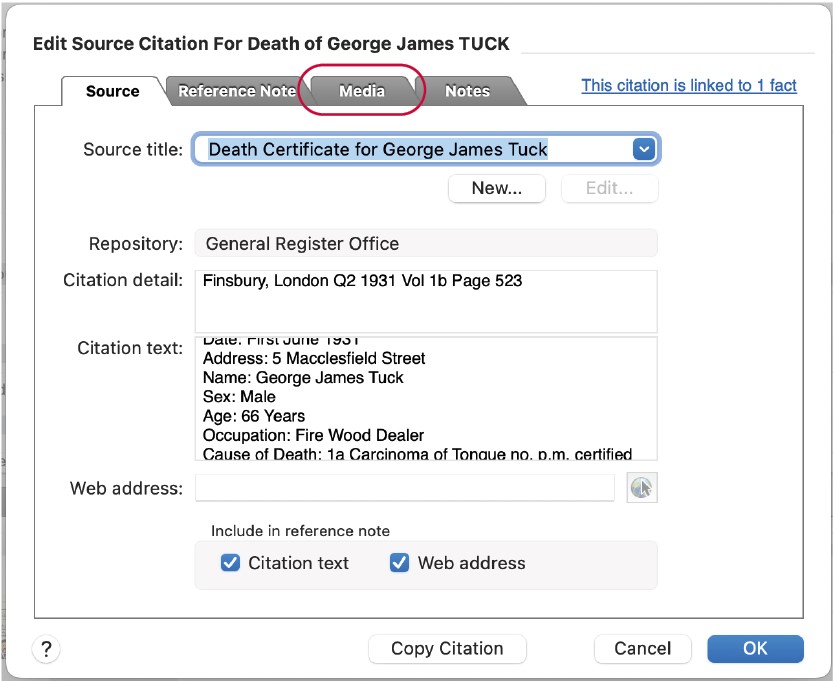
Task: Click the Citation detail text box
Action: pyautogui.click(x=425, y=300)
